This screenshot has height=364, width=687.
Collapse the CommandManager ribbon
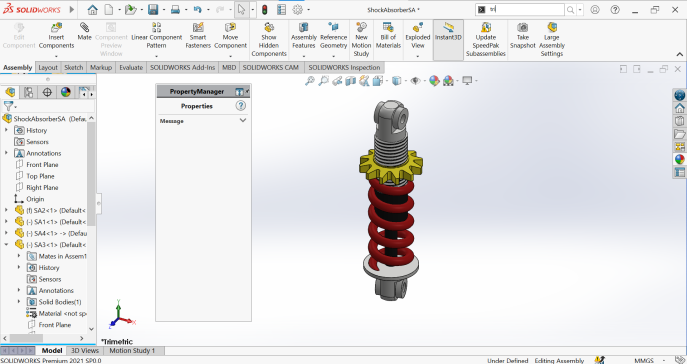click(680, 55)
